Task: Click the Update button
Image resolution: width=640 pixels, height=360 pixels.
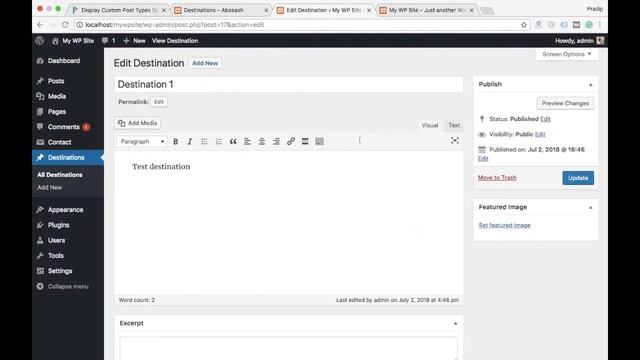Action: click(x=578, y=178)
